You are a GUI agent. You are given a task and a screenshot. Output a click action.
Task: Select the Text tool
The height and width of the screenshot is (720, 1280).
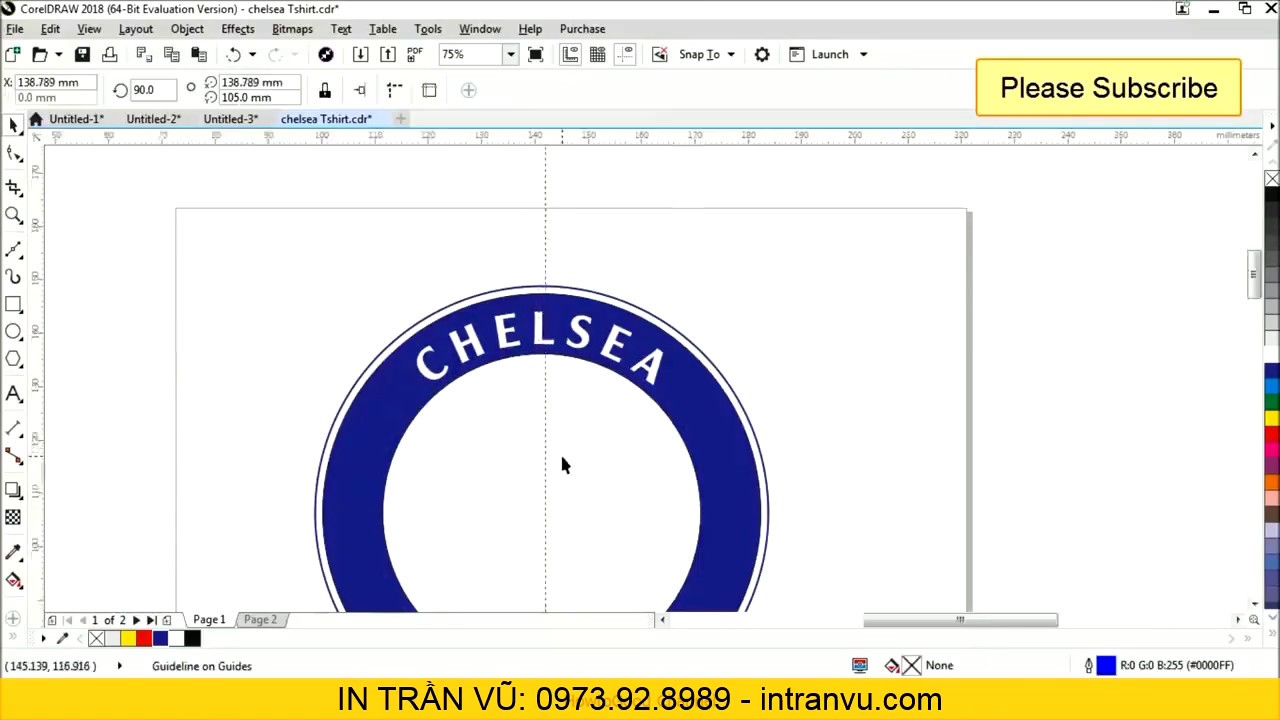coord(13,394)
